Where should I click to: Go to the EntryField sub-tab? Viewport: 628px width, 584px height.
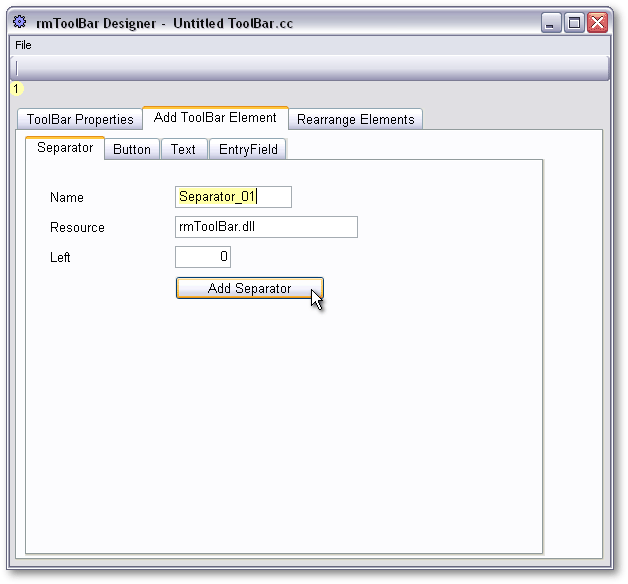[248, 149]
